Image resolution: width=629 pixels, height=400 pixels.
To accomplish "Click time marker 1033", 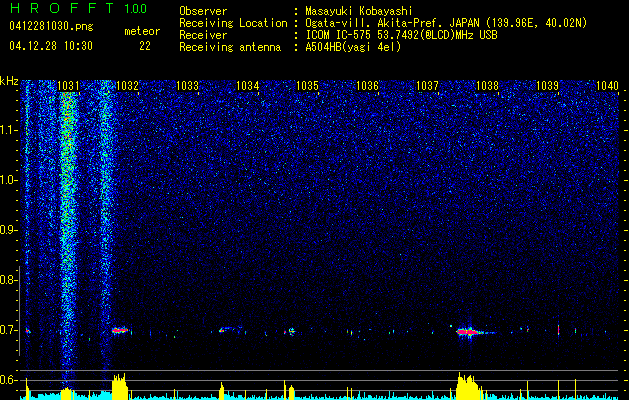I will click(x=187, y=86).
